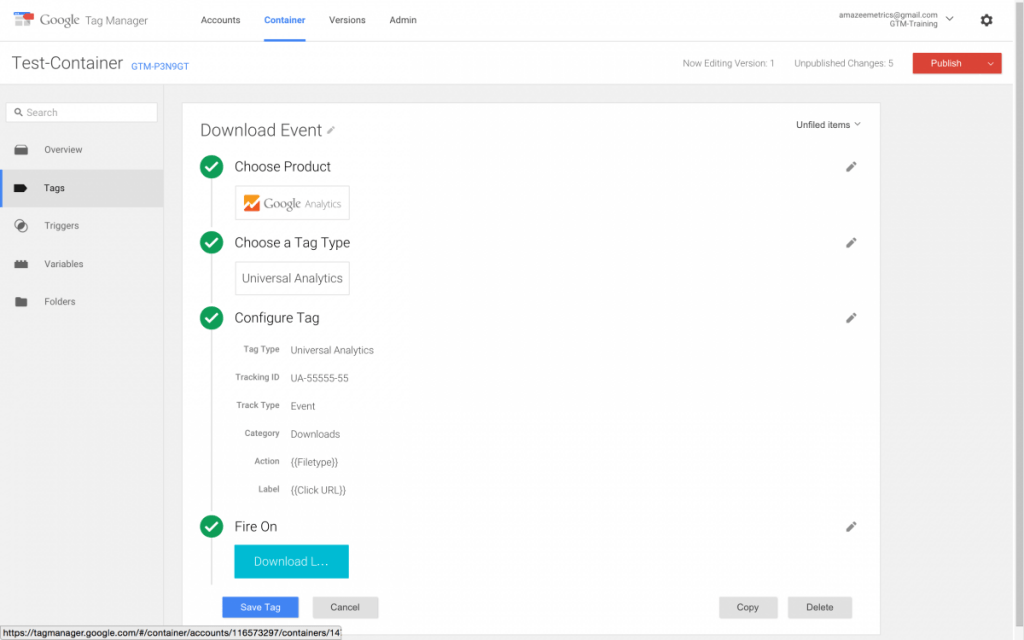Click the Choose Product green checkmark
Screen dimensions: 1024x640
212,167
